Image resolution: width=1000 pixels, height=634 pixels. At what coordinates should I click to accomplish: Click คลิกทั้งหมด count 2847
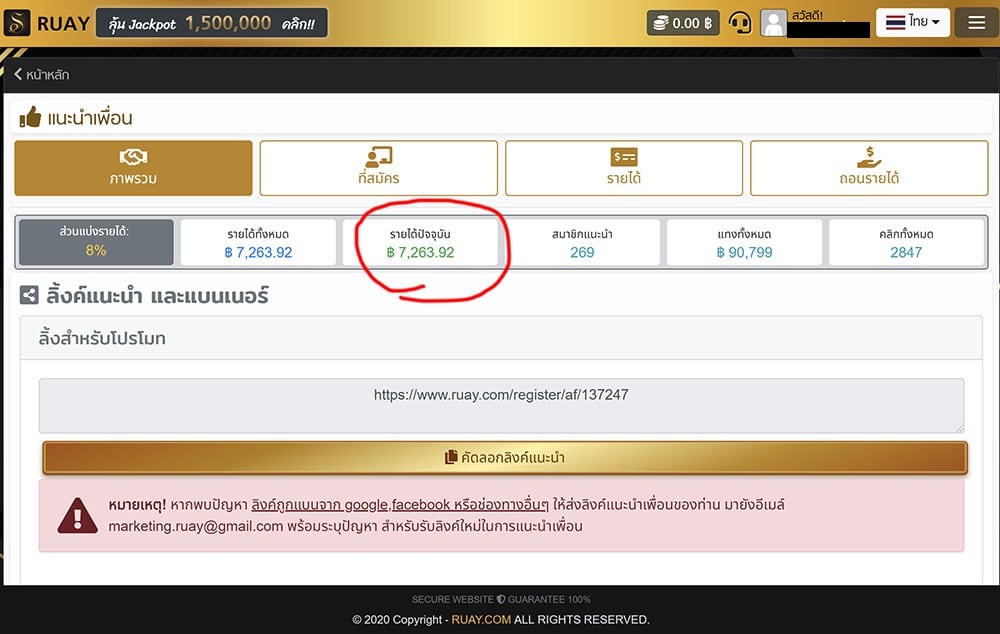click(906, 253)
